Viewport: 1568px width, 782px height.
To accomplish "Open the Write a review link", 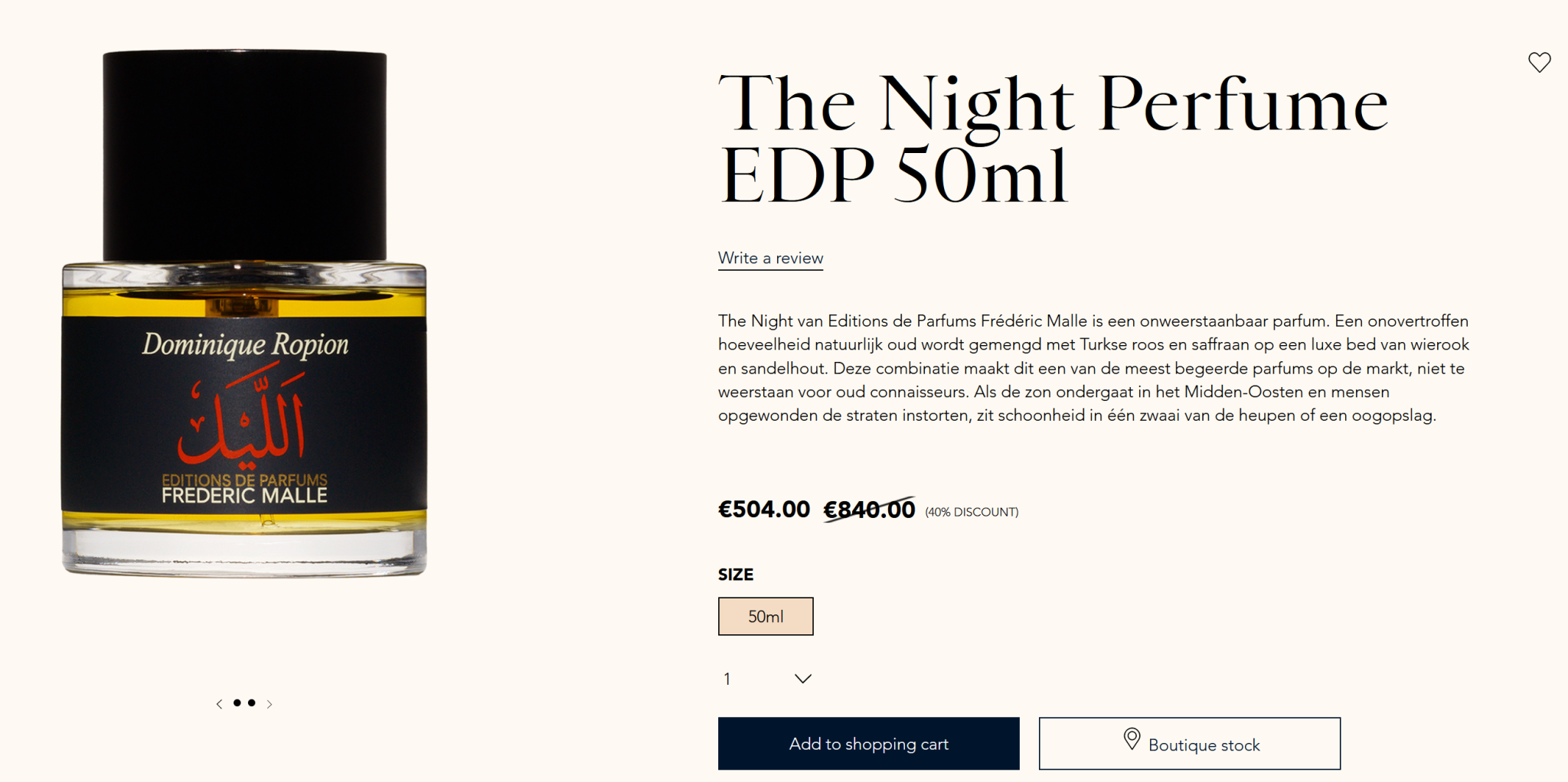I will [x=770, y=259].
